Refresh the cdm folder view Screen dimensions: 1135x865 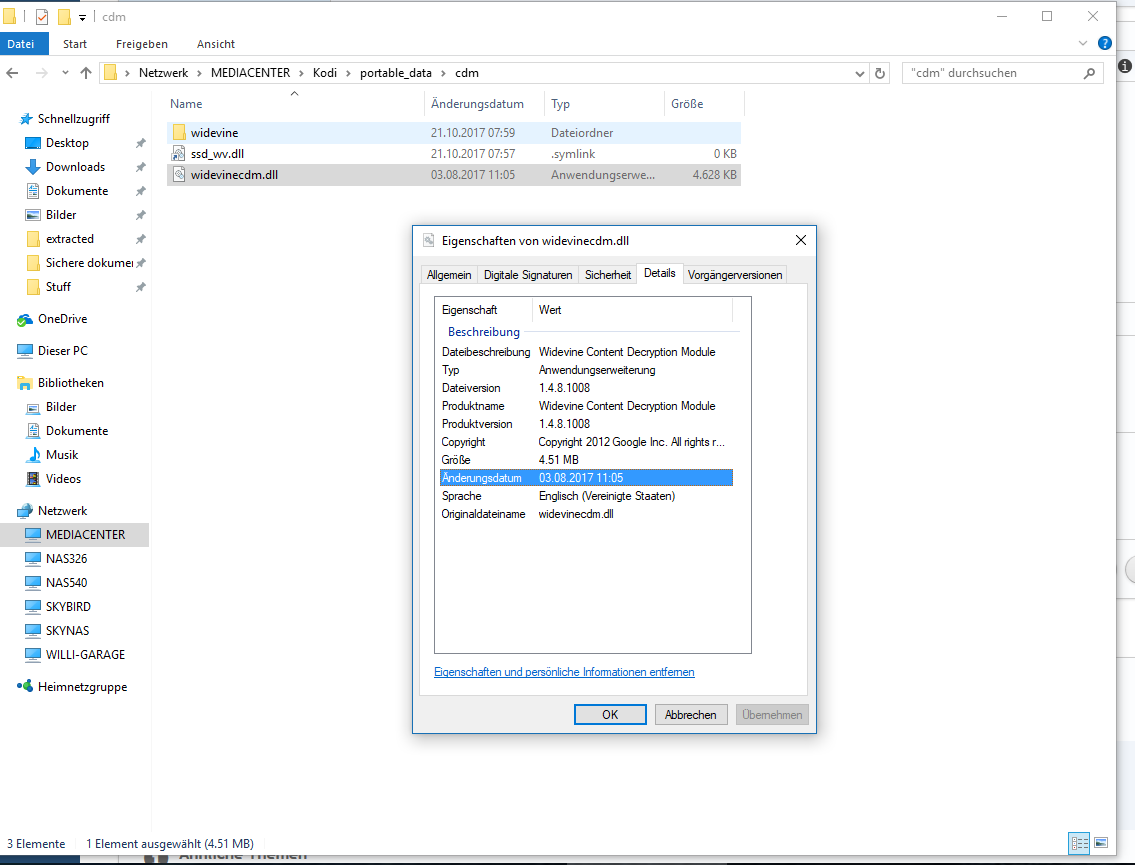pos(879,73)
